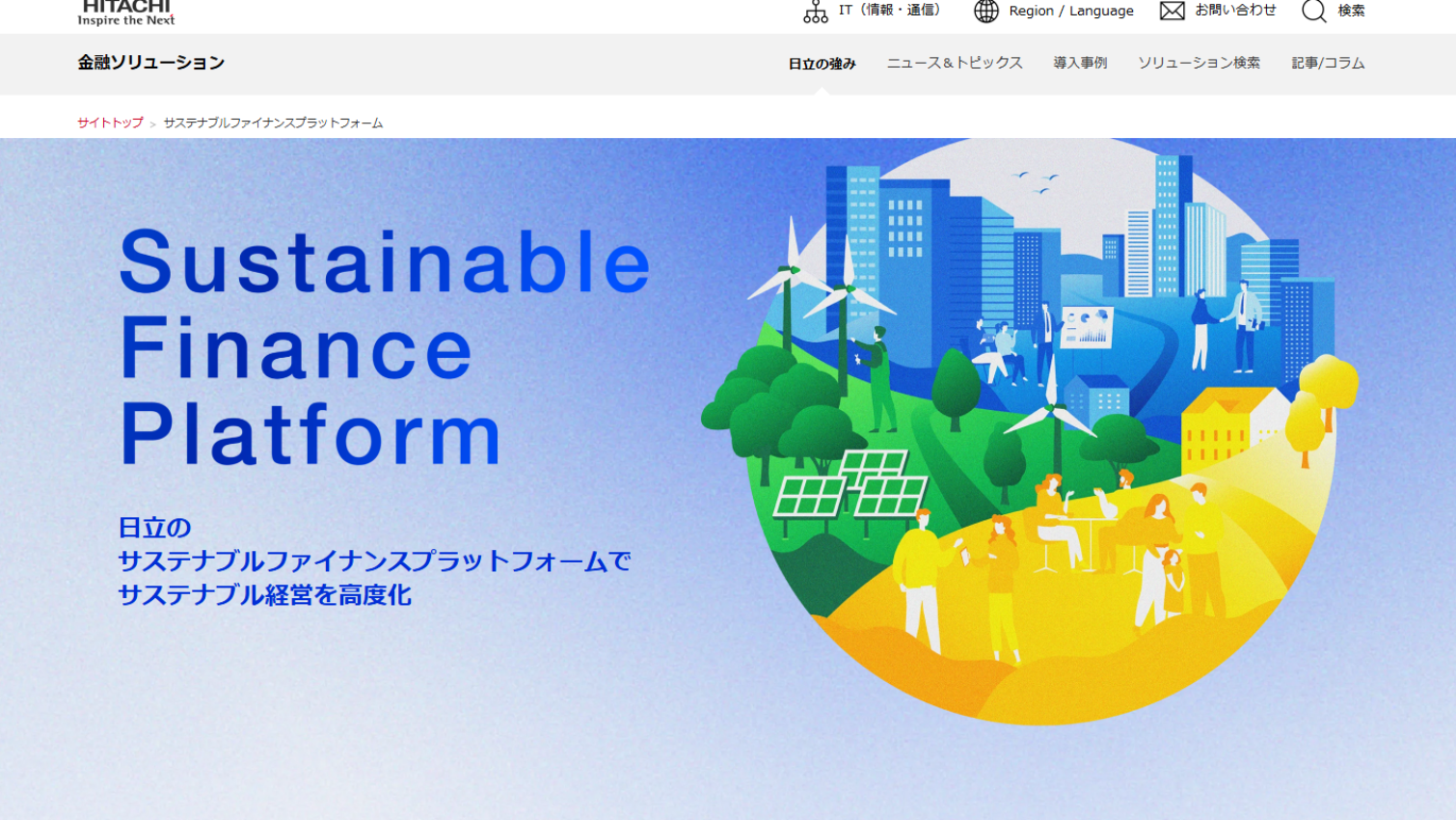This screenshot has height=820, width=1456.
Task: Click the IT sitemap hierarchy icon
Action: pos(816,12)
